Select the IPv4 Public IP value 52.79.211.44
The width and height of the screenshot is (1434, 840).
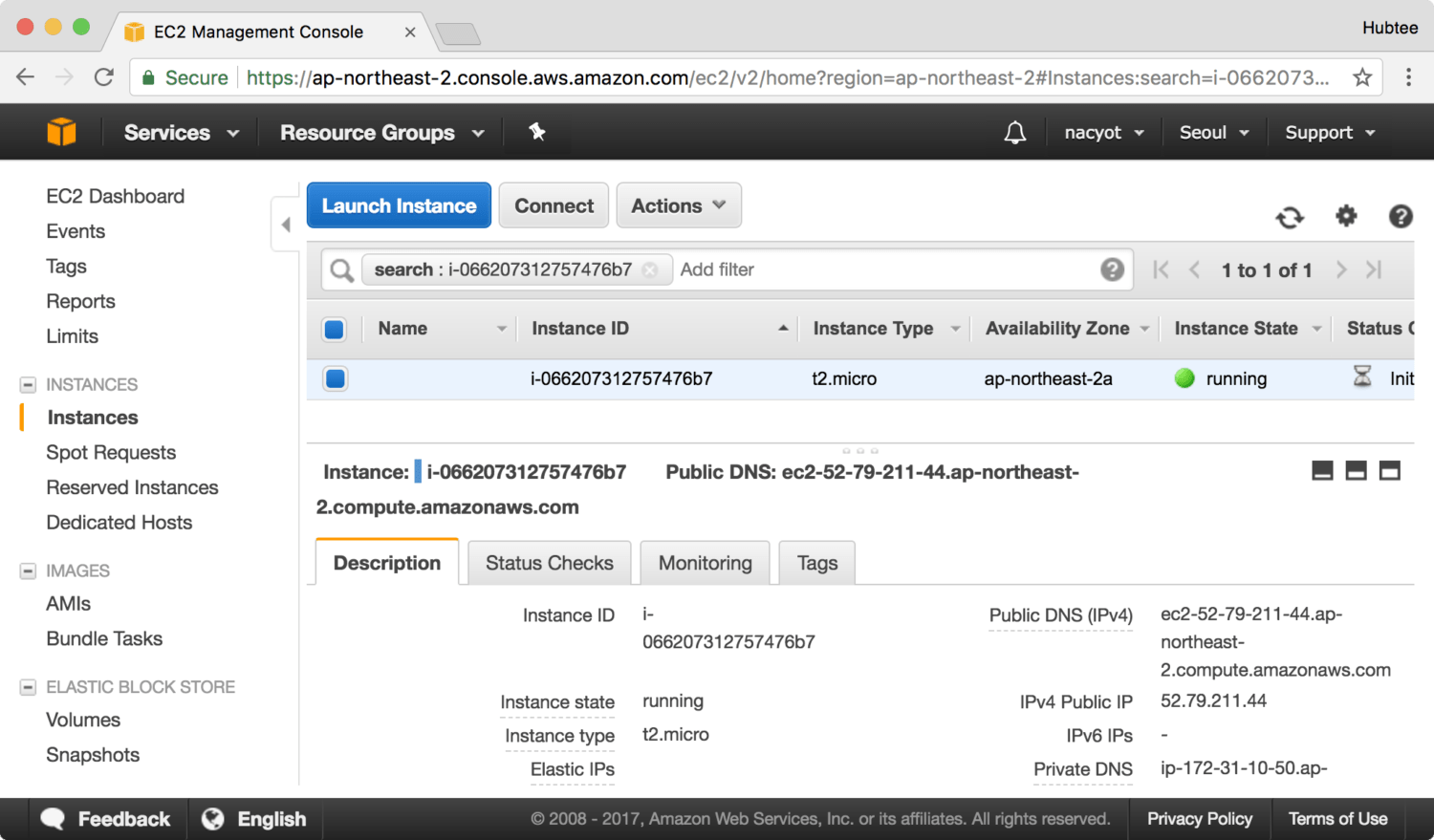point(1213,700)
